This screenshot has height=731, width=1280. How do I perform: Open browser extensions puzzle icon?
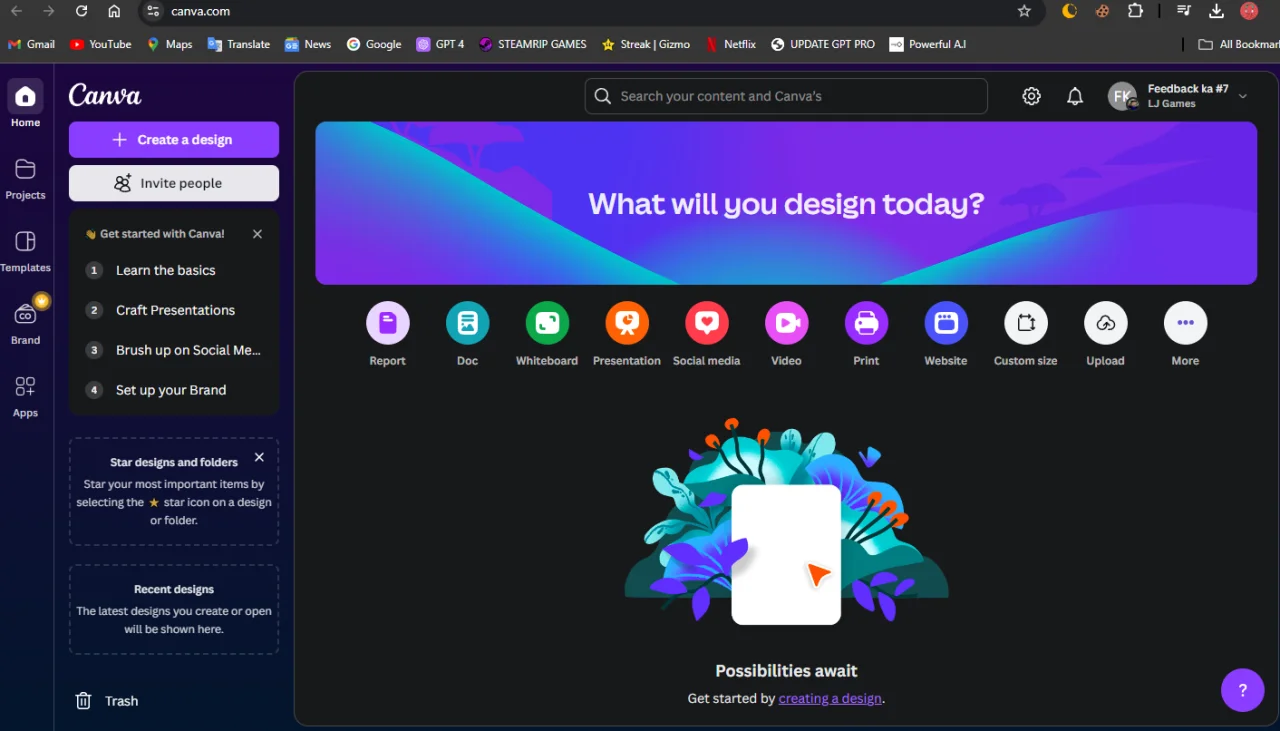(1135, 11)
